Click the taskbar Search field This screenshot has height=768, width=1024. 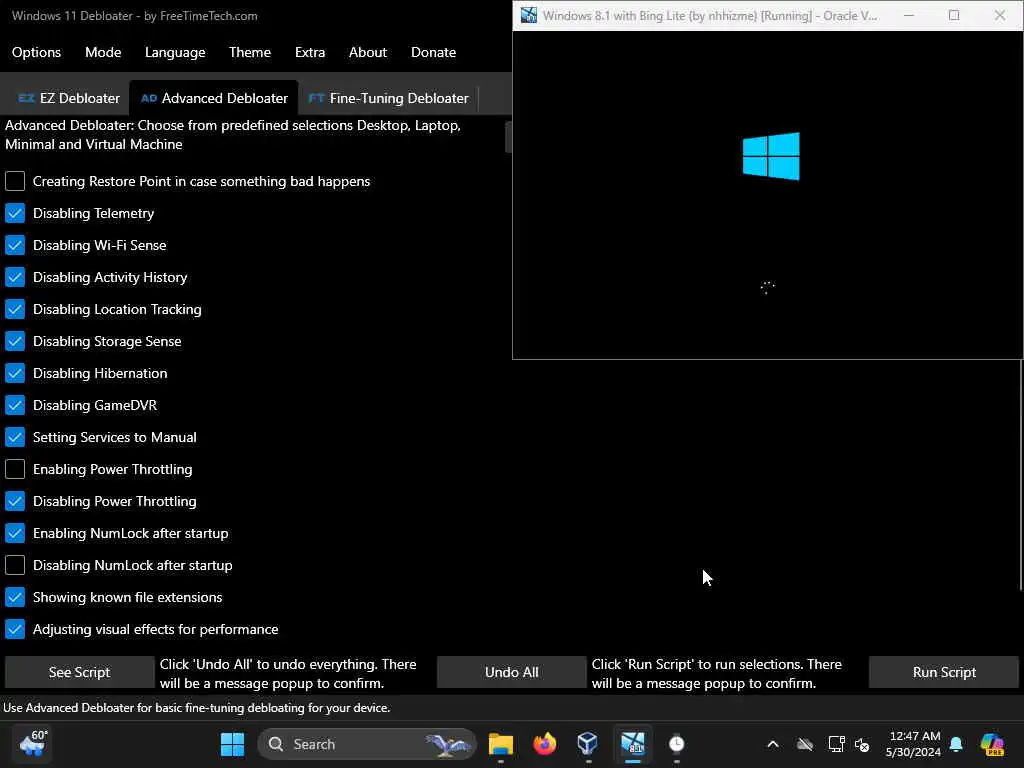(367, 744)
